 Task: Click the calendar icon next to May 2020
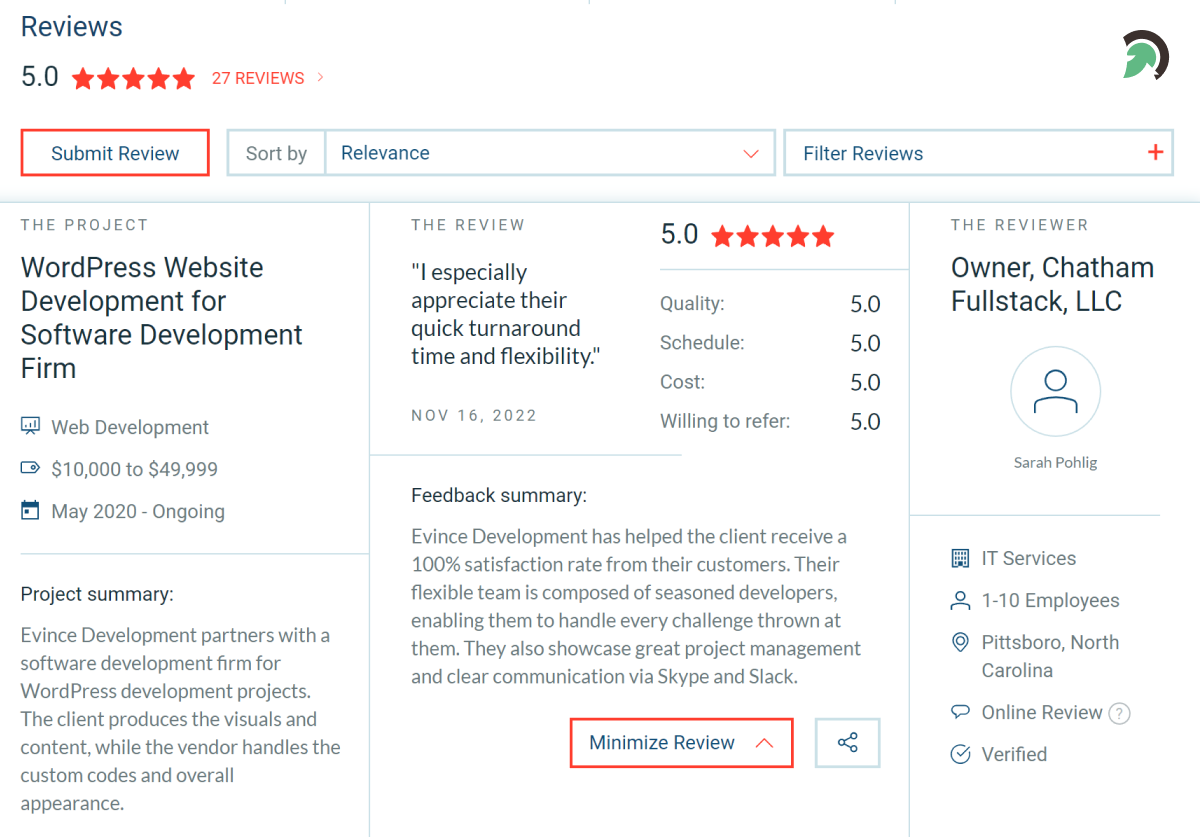[x=31, y=510]
